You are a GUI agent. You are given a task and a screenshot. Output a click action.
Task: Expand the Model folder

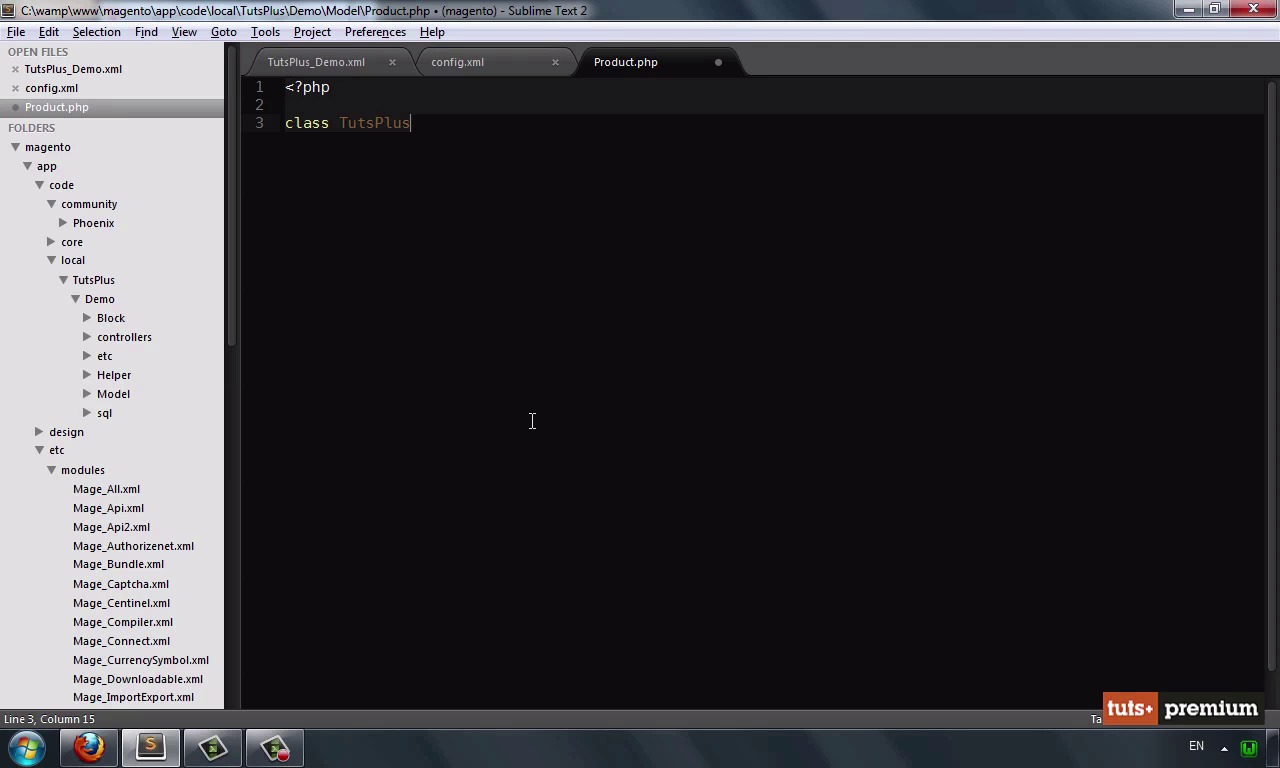click(x=87, y=394)
